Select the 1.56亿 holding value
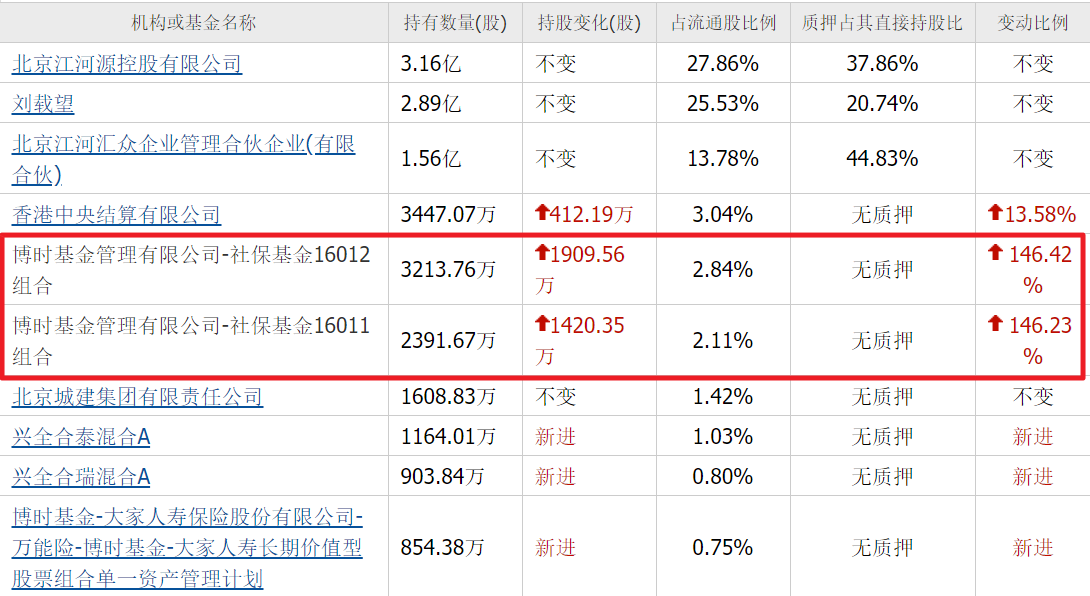Viewport: 1090px width, 596px height. point(431,159)
